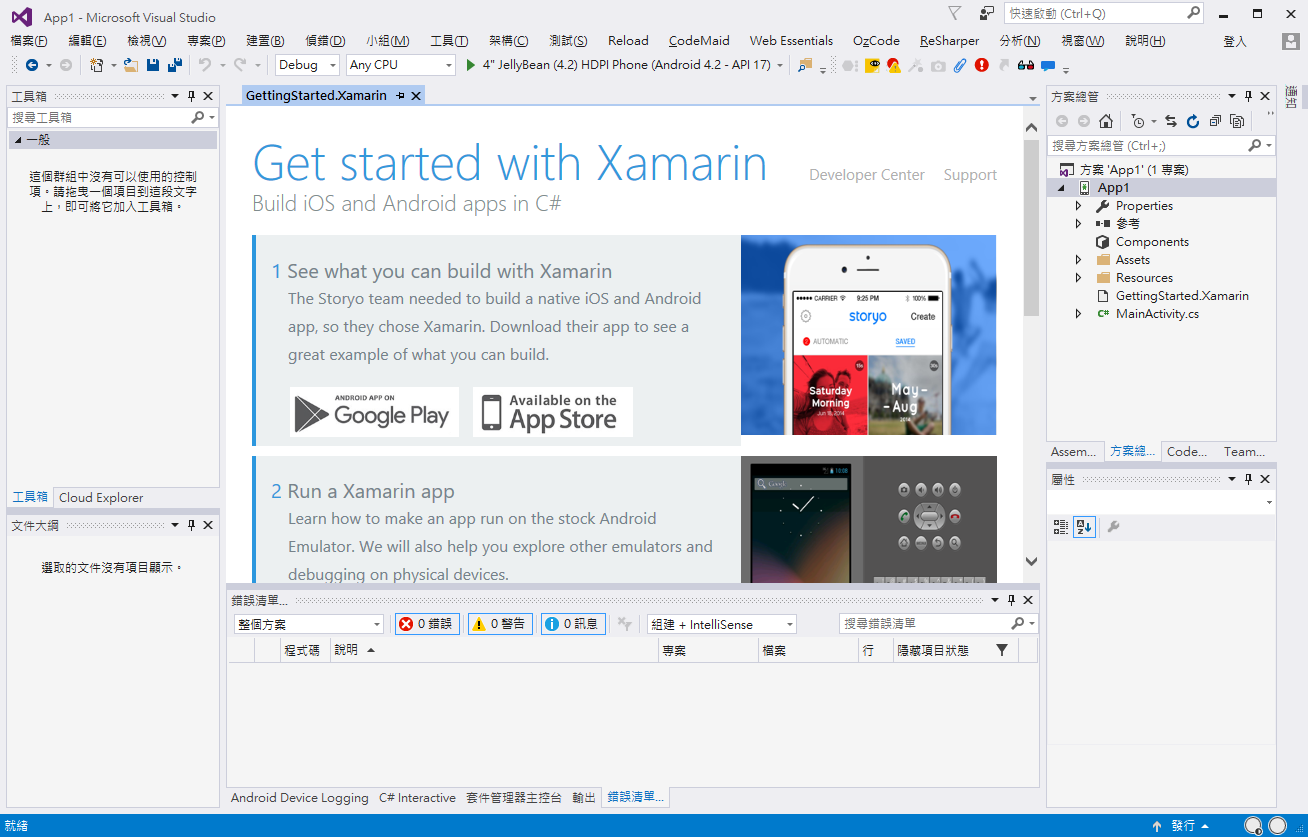Click the Show All Files icon
The height and width of the screenshot is (837, 1308).
(x=1237, y=121)
